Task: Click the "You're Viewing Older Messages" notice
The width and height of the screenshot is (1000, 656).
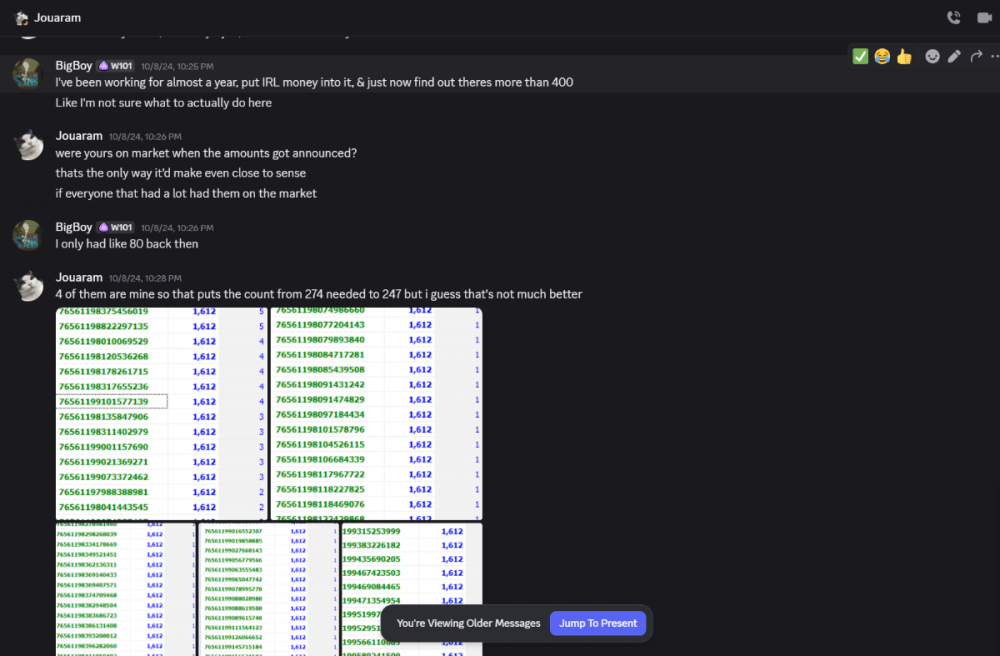Action: [x=468, y=623]
